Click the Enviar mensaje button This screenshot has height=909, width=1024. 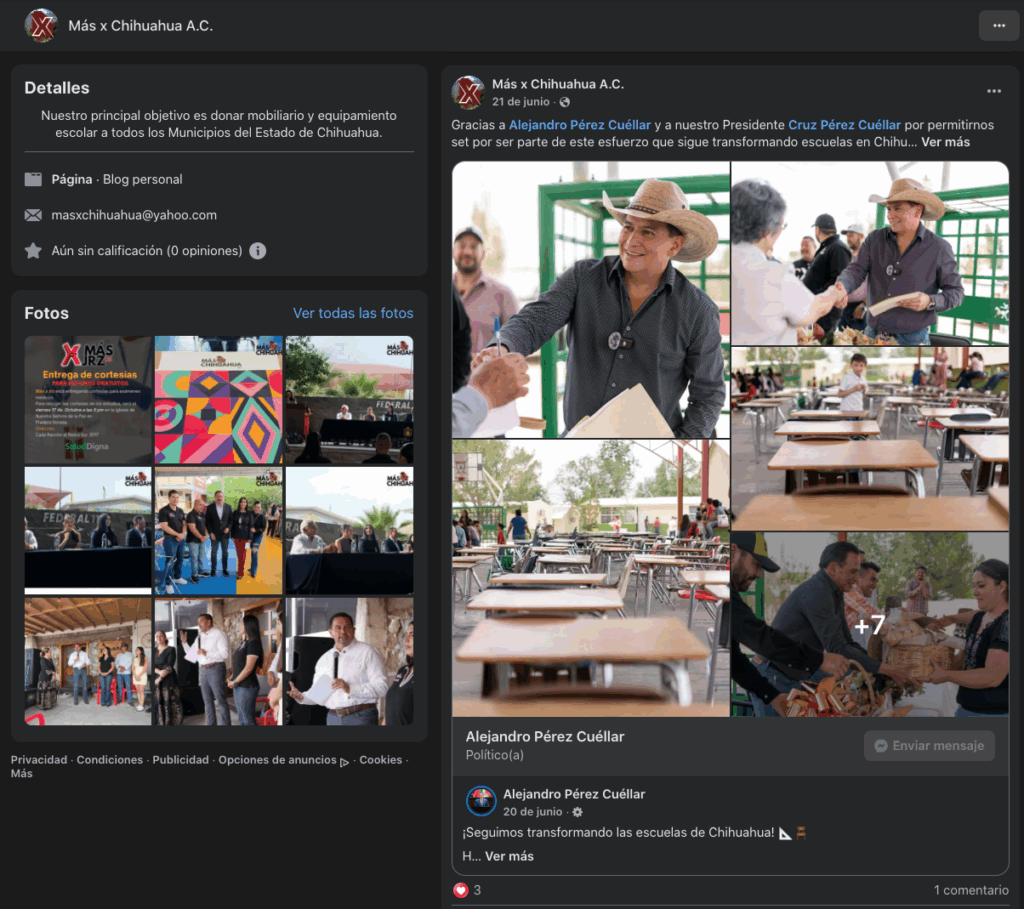928,745
